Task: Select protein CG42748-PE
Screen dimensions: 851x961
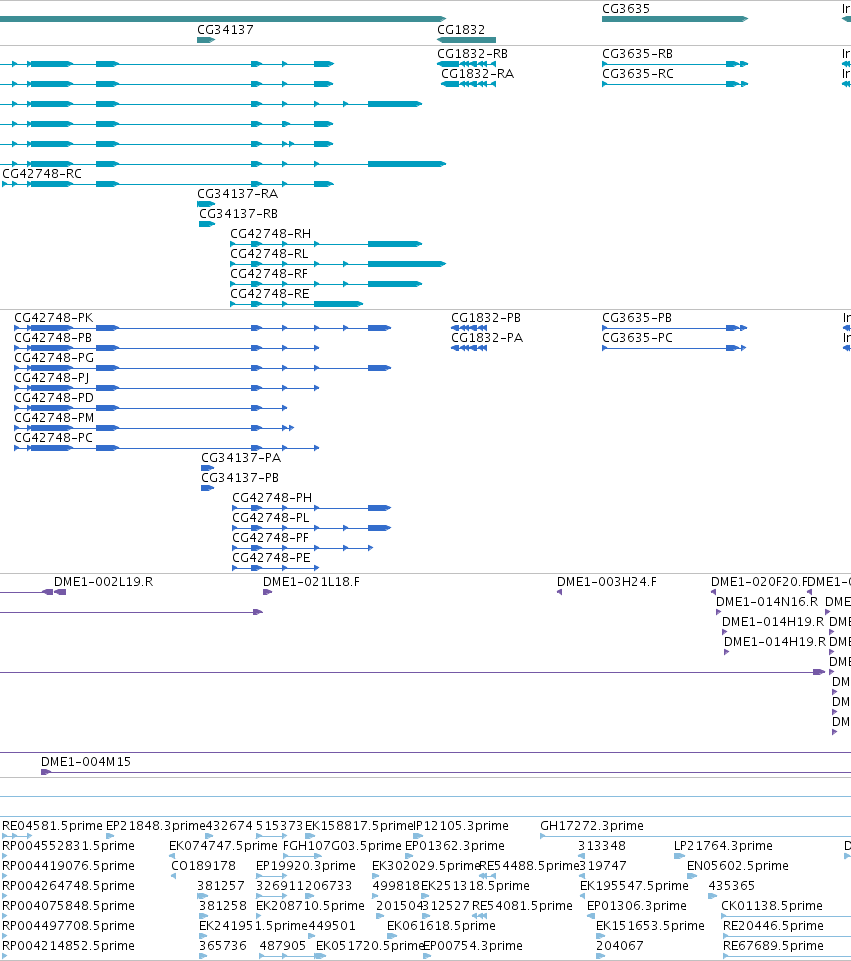Action: click(271, 558)
